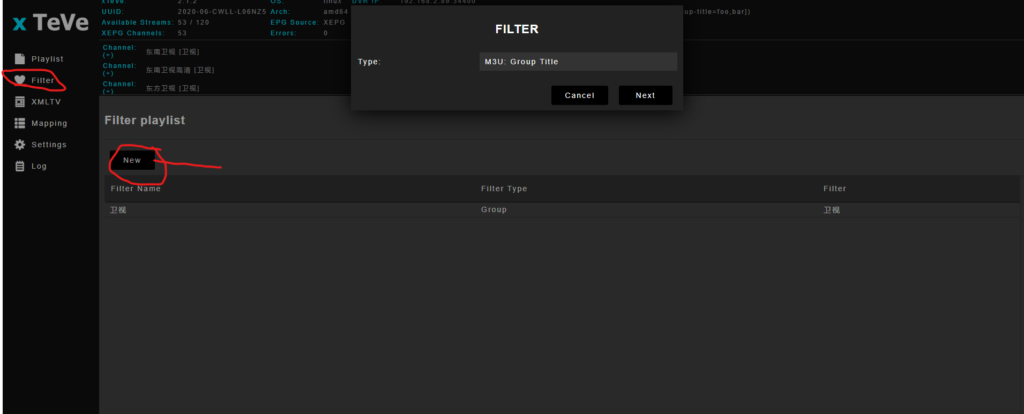Viewport: 1024px width, 414px height.
Task: Click Next in the Filter dialog
Action: (x=645, y=95)
